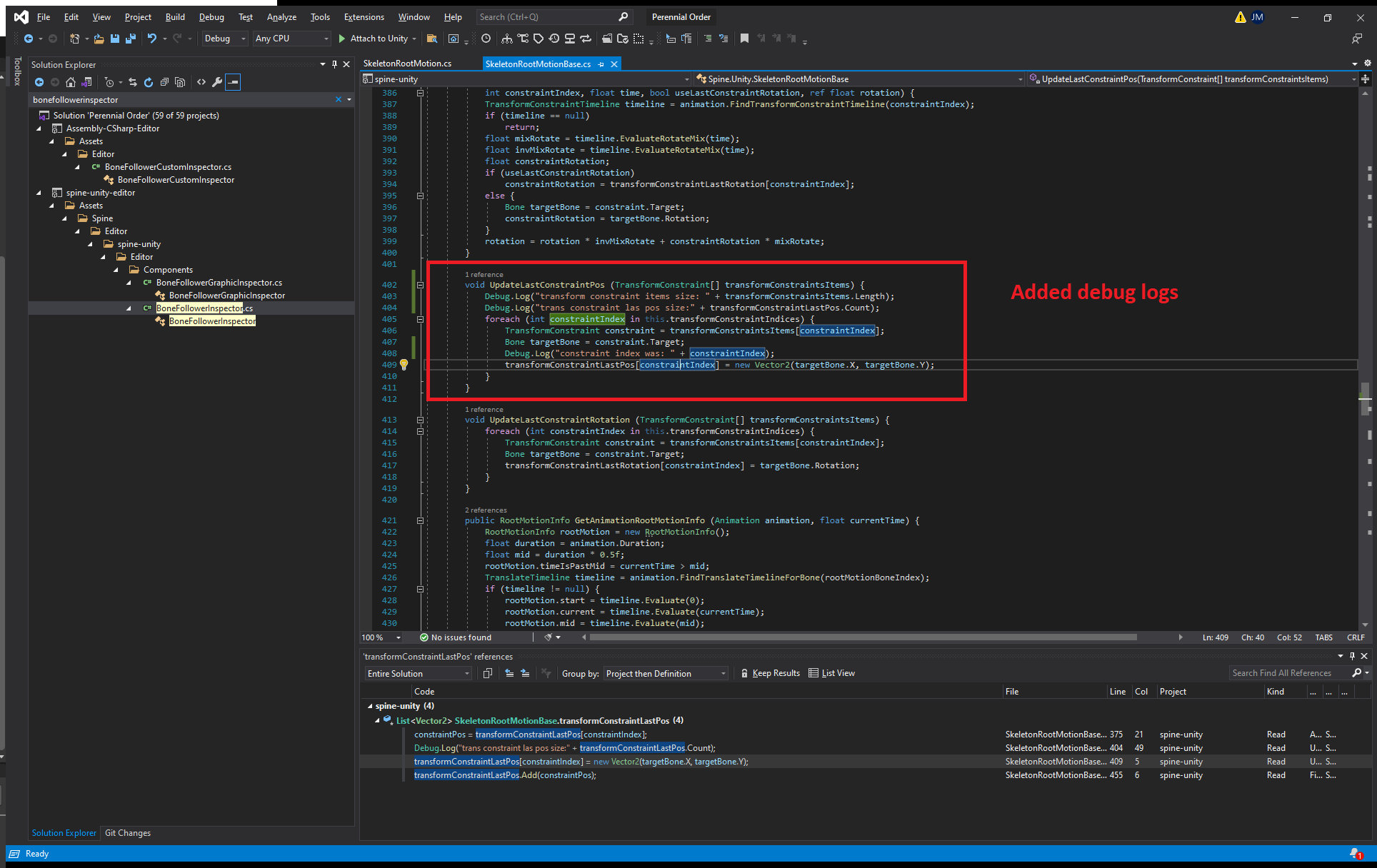The height and width of the screenshot is (868, 1377).
Task: Toggle a bookmark with the bookmark toolbar icon
Action: pos(745,39)
